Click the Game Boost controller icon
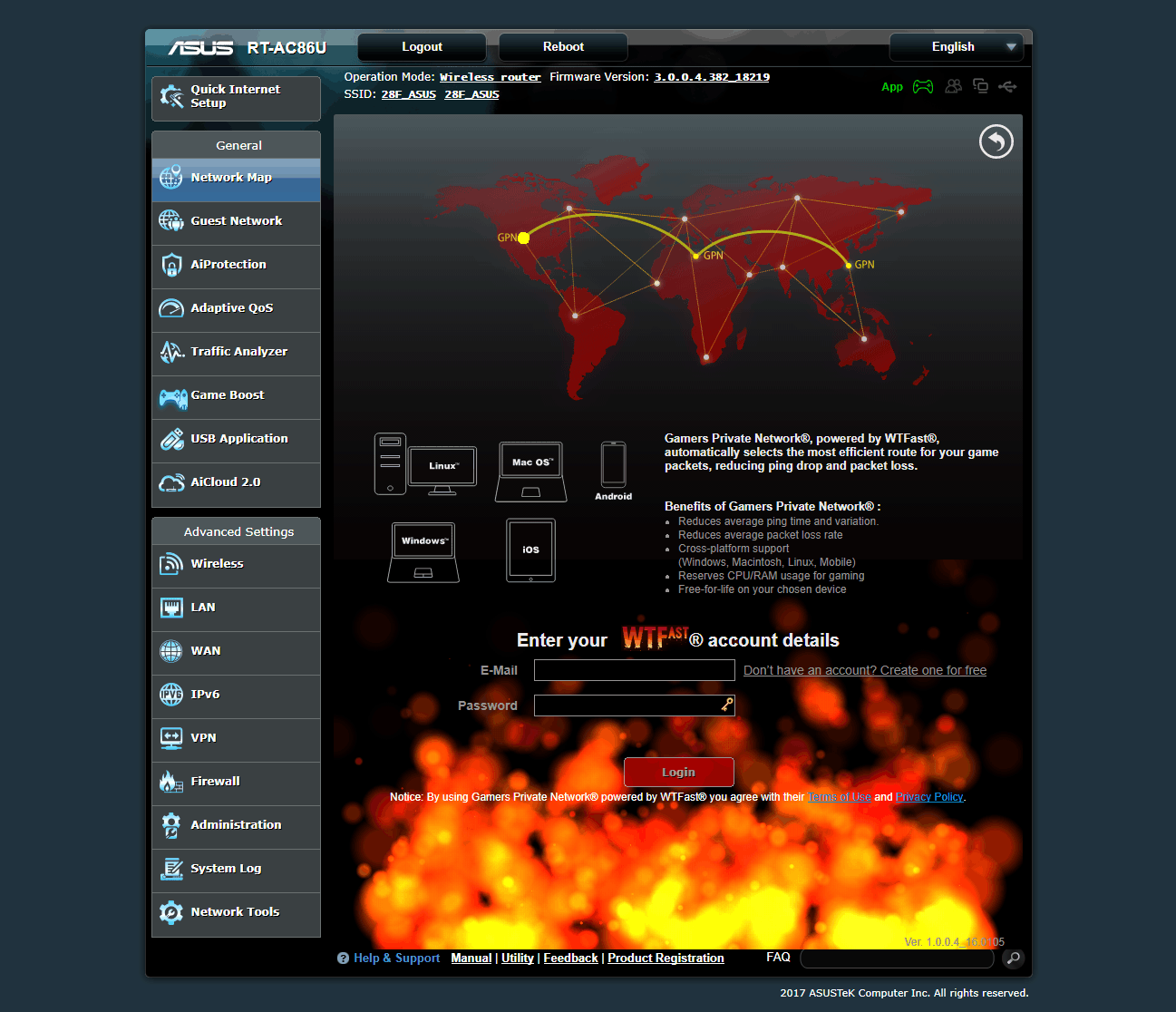 (173, 397)
